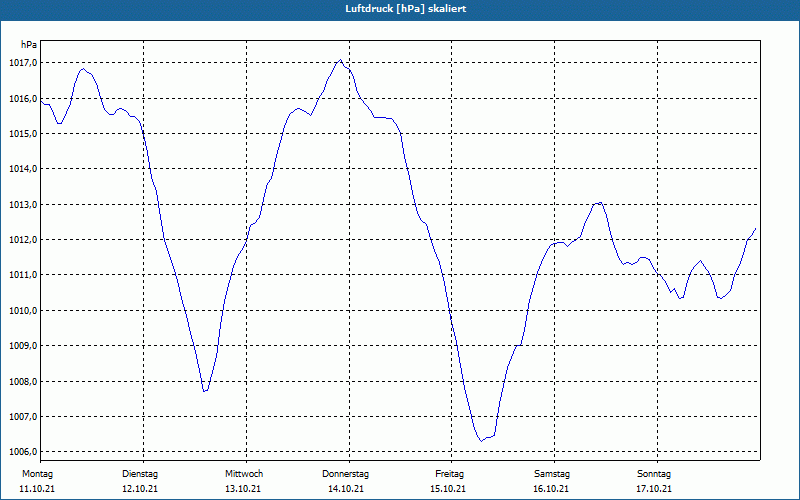Click the pressure minimum between Dienstag and Mittwoch
The image size is (800, 500).
tap(205, 391)
